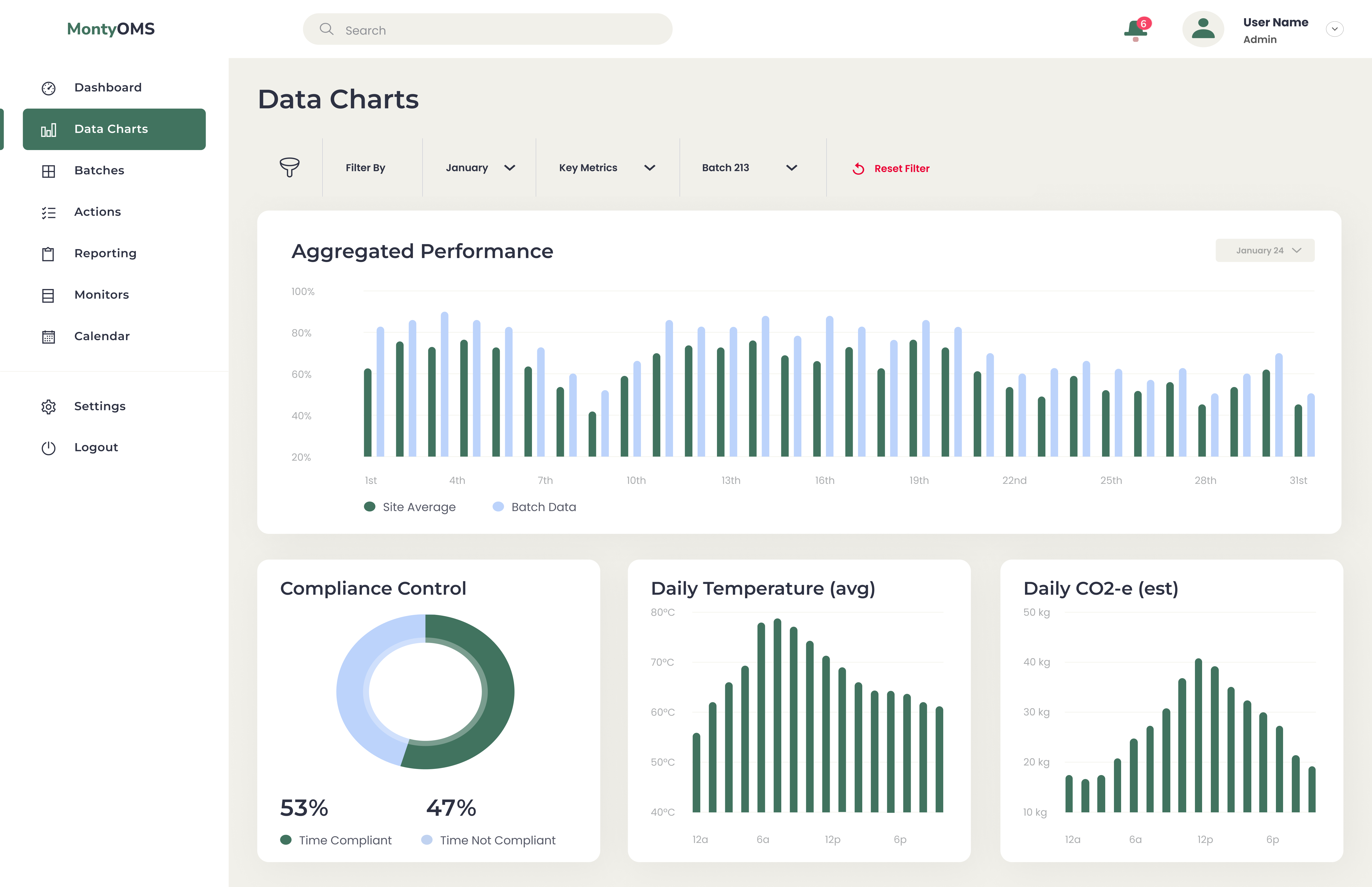This screenshot has height=887, width=1372.
Task: Click the Admin role text
Action: tap(1260, 39)
